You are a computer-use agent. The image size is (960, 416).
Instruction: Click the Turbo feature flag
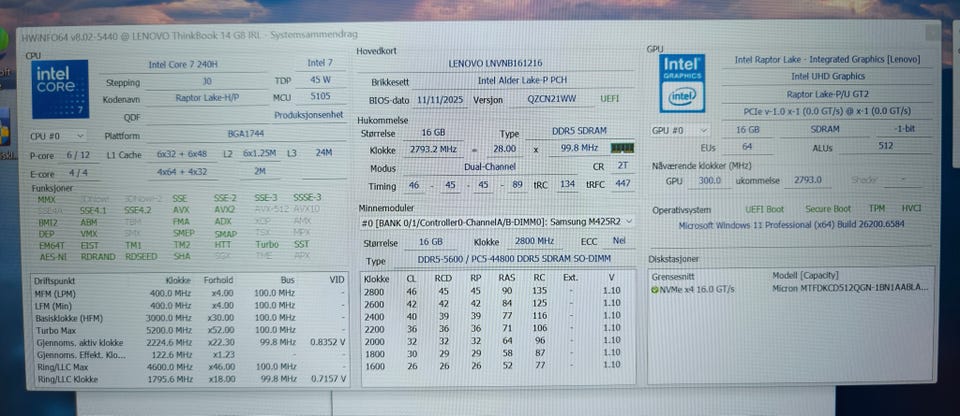(x=267, y=244)
